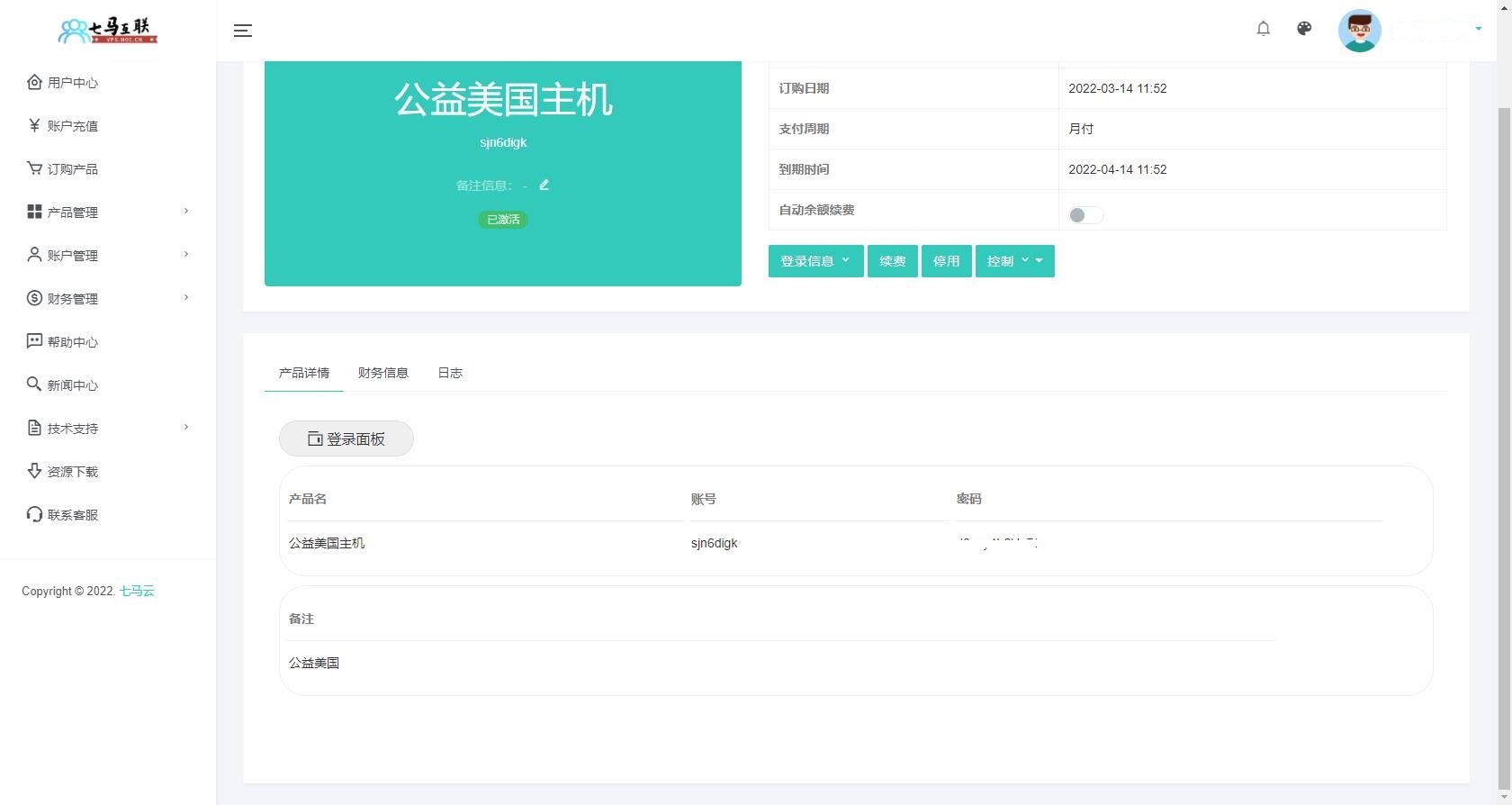
Task: Click sjn6digk under the product title
Action: point(503,142)
